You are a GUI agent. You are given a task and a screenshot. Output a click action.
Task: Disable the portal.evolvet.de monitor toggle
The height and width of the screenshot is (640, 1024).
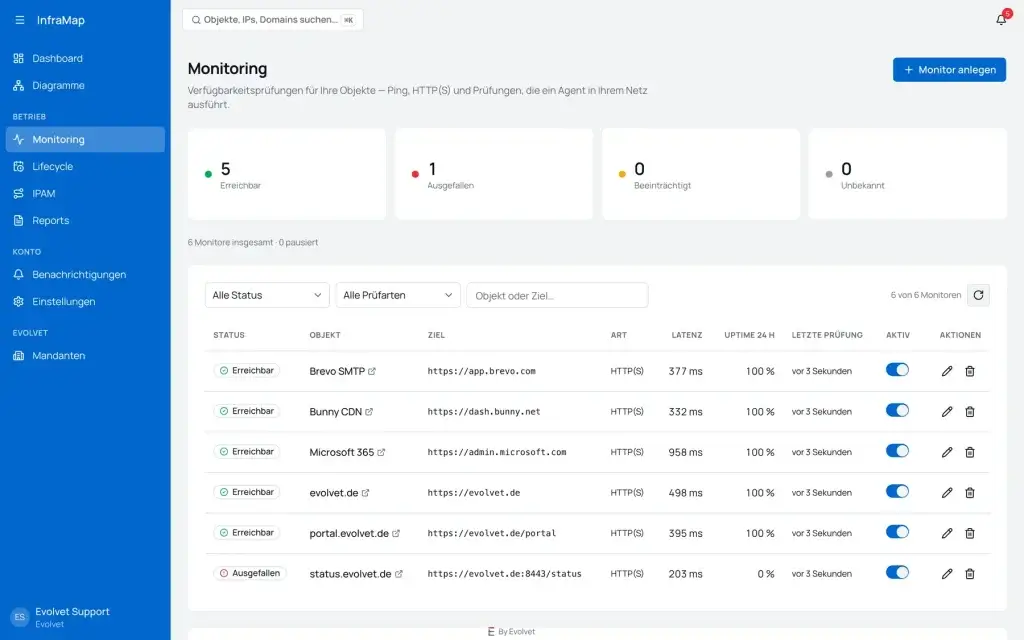897,532
